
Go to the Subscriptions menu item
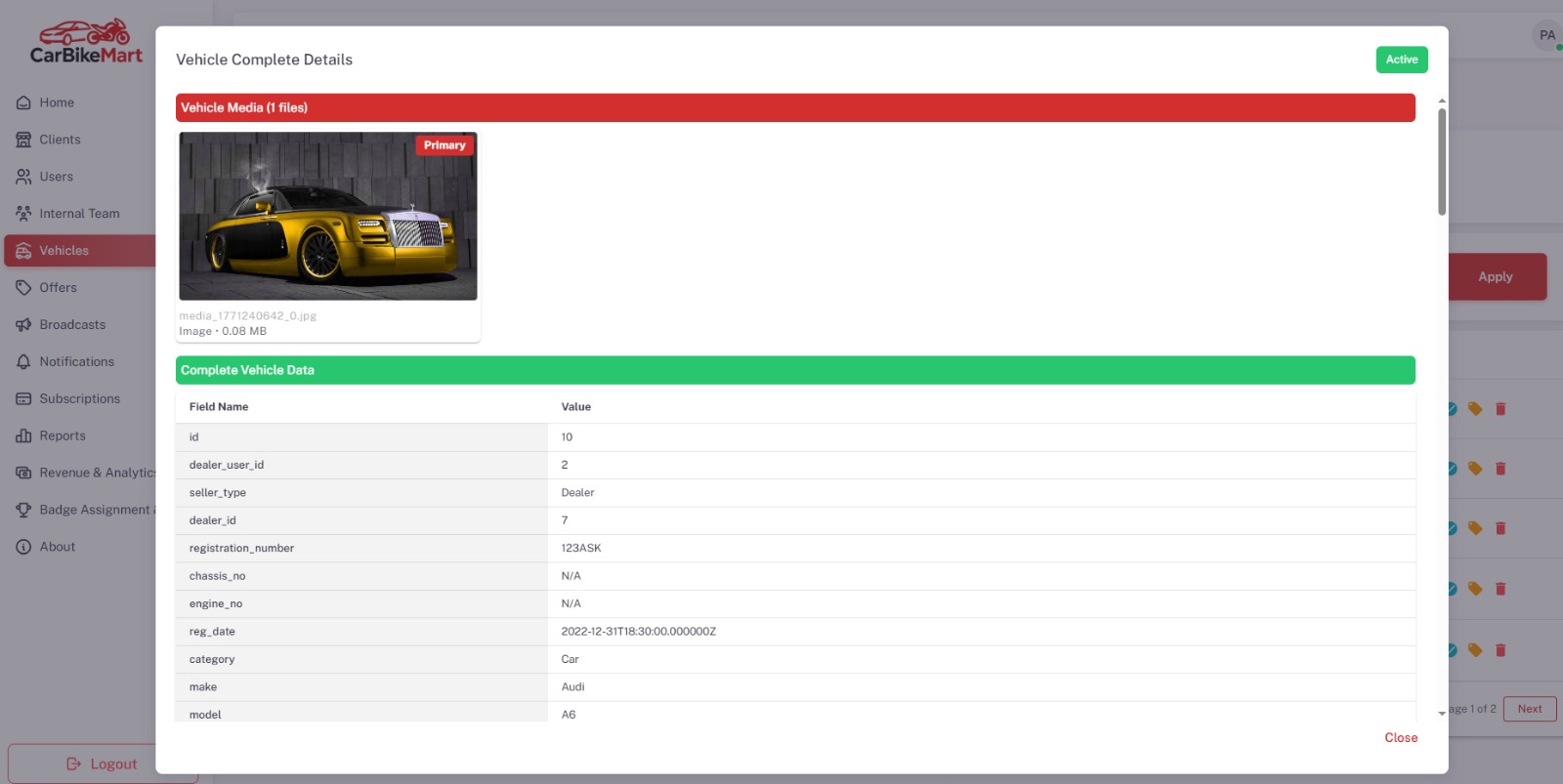(x=79, y=398)
